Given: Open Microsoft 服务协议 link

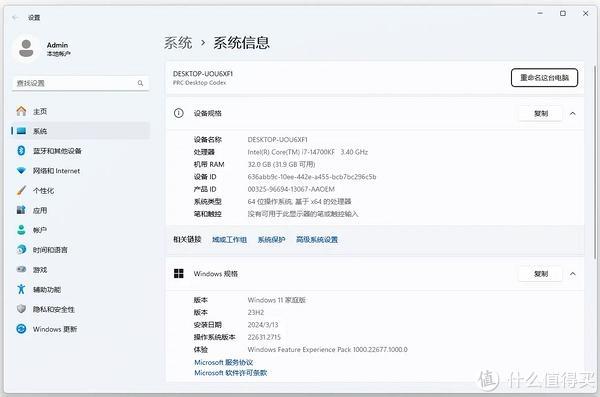Looking at the screenshot, I should 223,362.
